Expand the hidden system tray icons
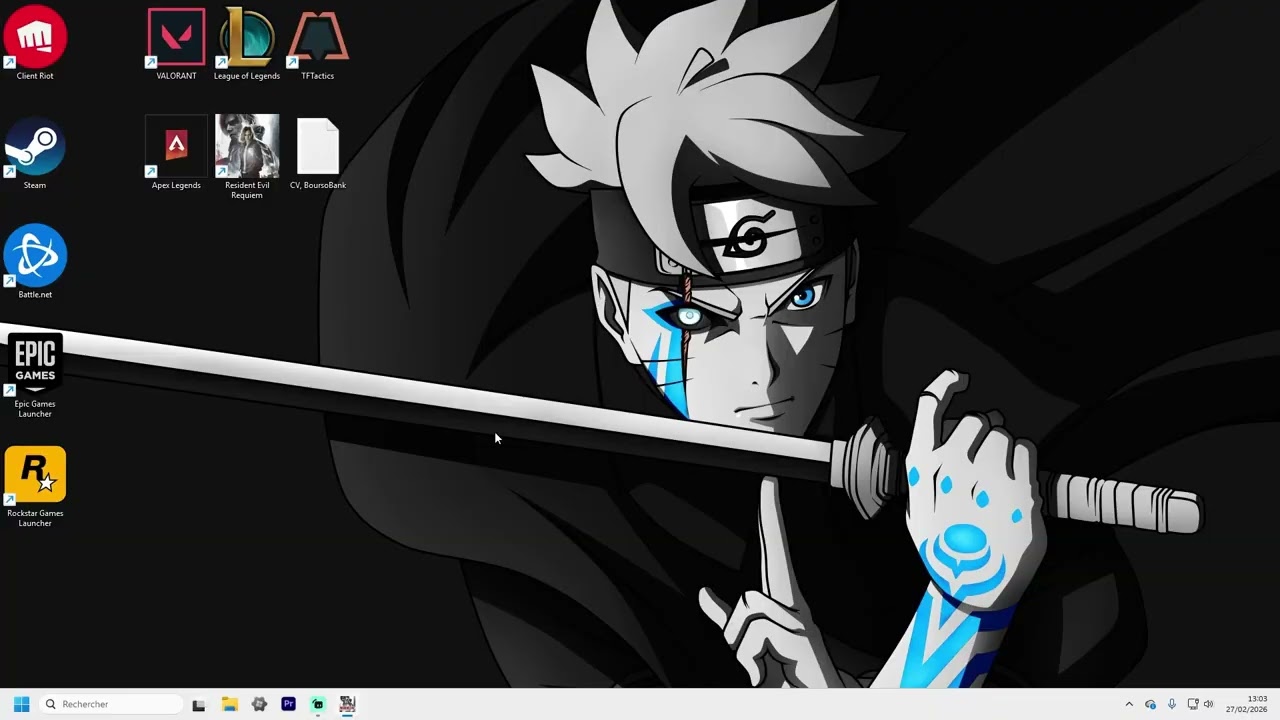Screen dimensions: 1280x720 (x=1129, y=704)
